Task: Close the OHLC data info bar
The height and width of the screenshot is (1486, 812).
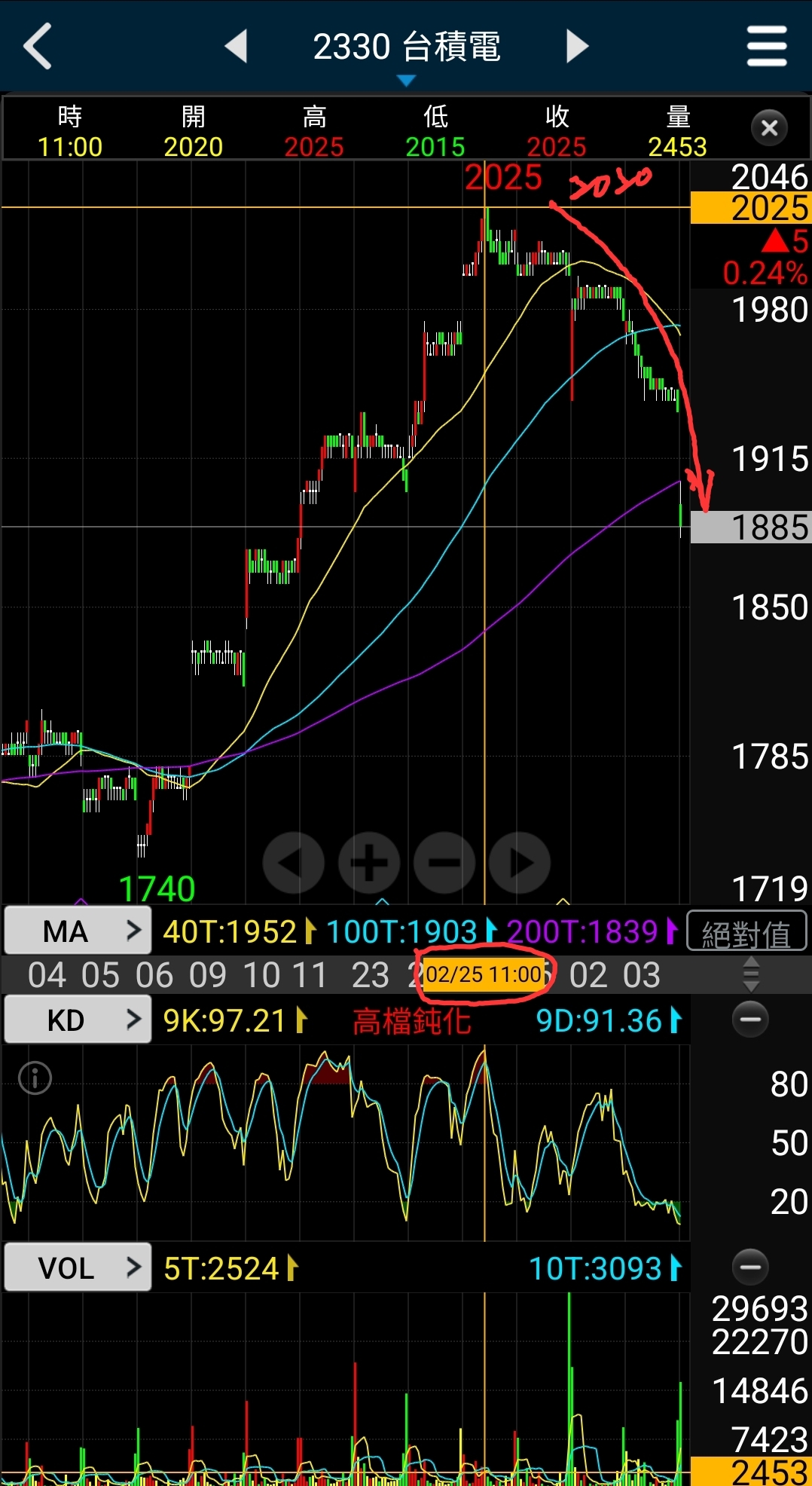Action: [769, 128]
